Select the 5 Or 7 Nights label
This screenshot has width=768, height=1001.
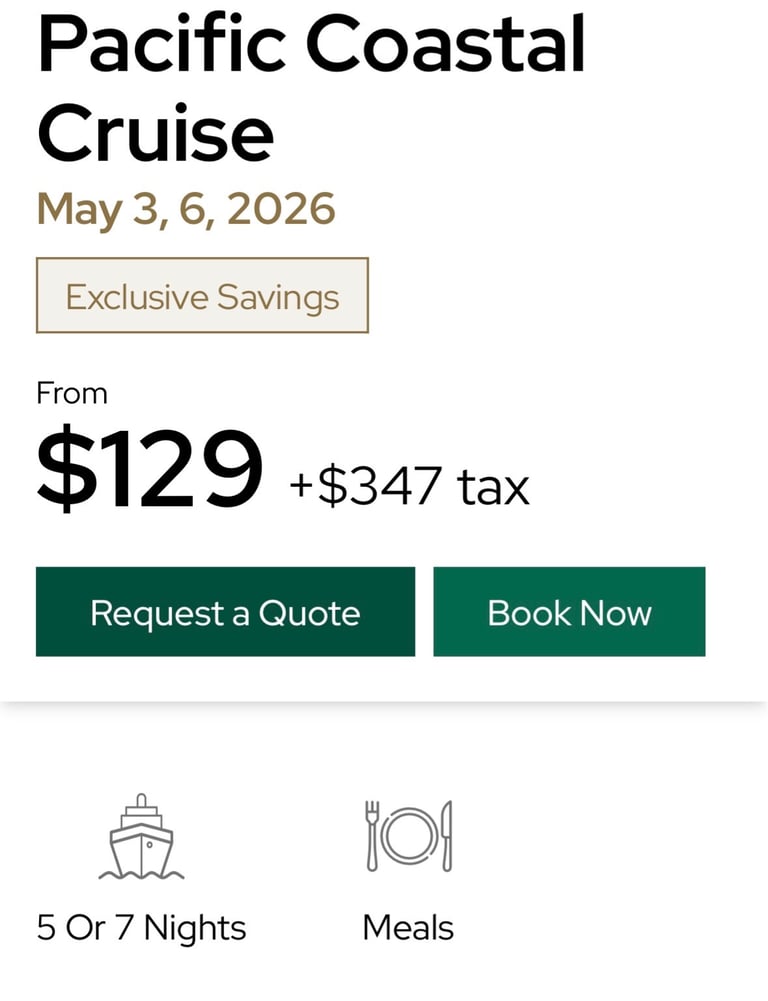pos(141,928)
